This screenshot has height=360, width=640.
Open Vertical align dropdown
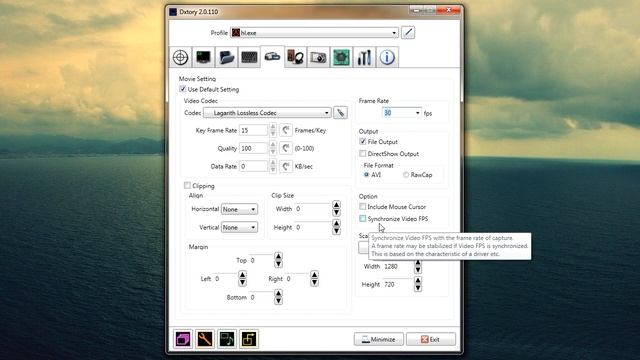tap(239, 227)
